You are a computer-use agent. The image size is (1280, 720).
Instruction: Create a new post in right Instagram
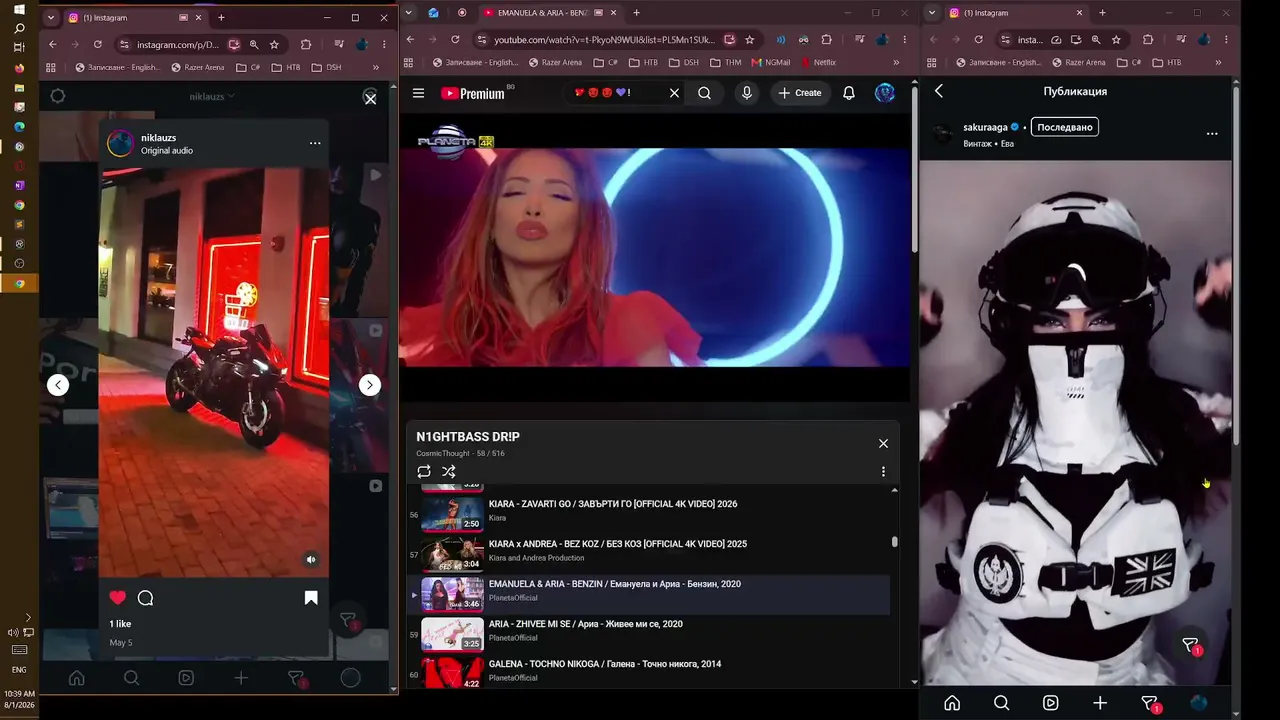1100,703
